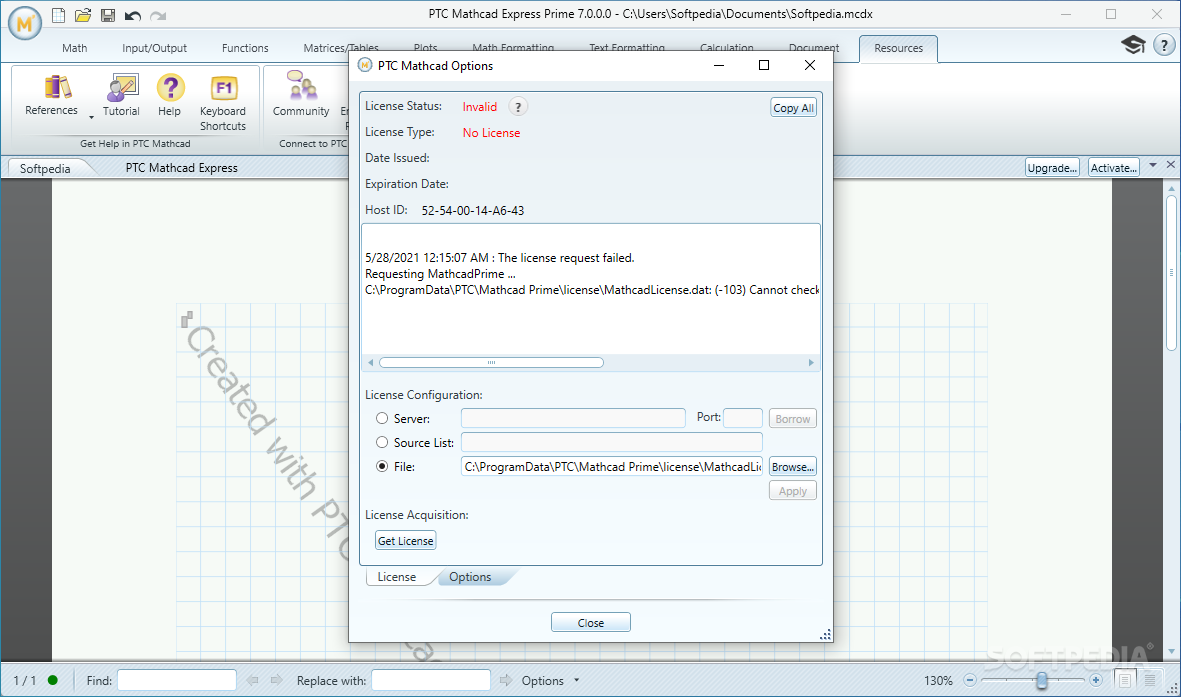Open a file with the folder icon
1181x697 pixels.
(83, 15)
